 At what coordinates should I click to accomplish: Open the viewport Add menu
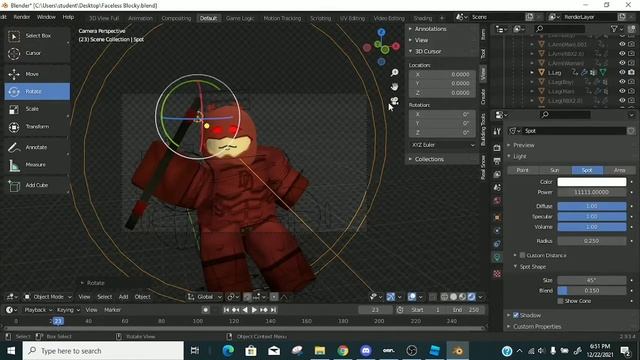[x=123, y=297]
